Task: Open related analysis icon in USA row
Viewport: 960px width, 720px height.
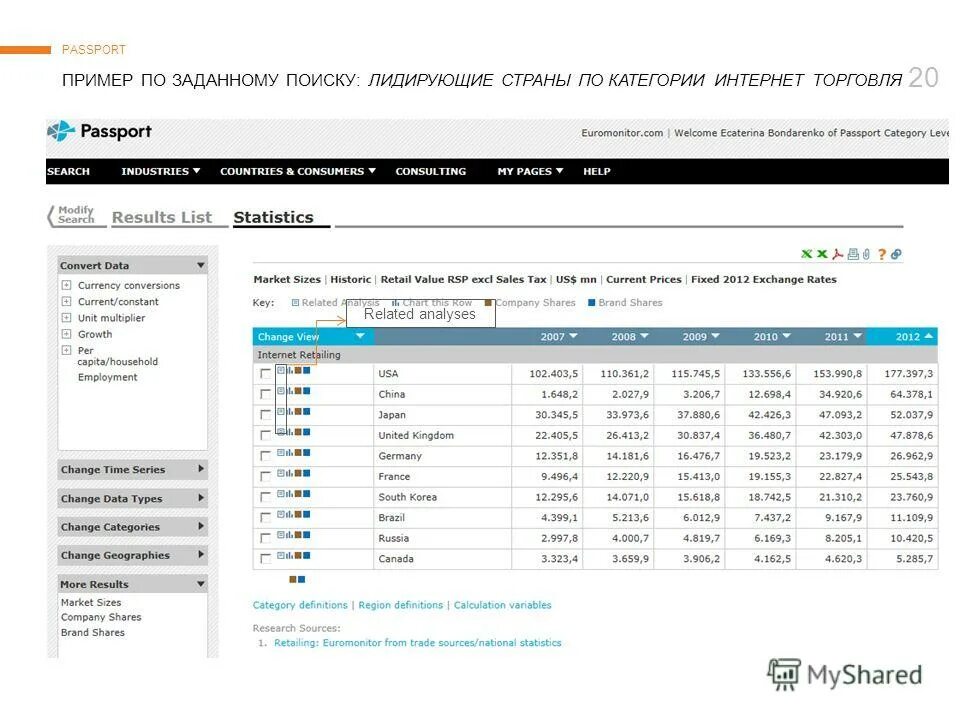Action: [281, 370]
